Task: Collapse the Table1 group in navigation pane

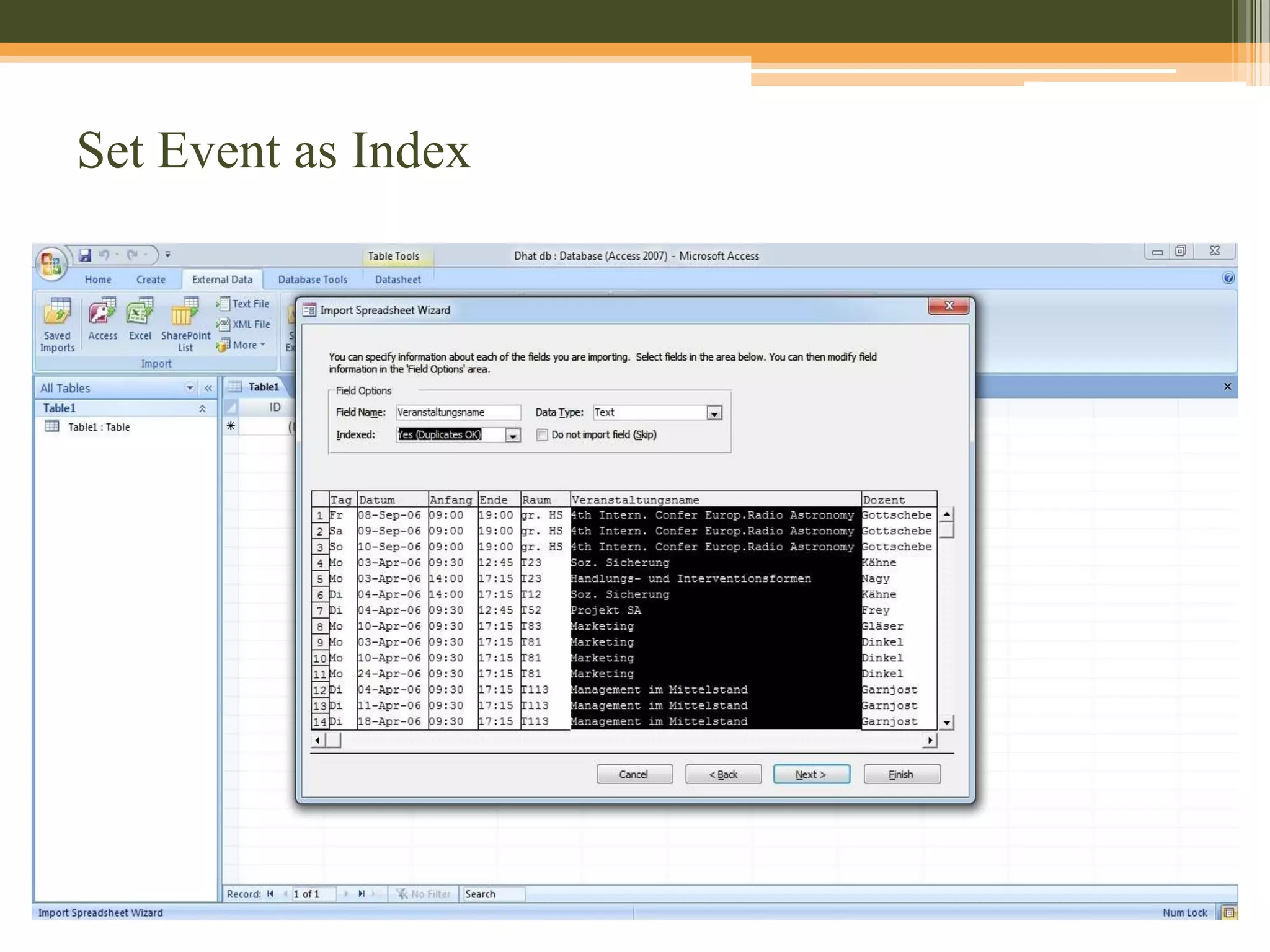Action: 202,408
